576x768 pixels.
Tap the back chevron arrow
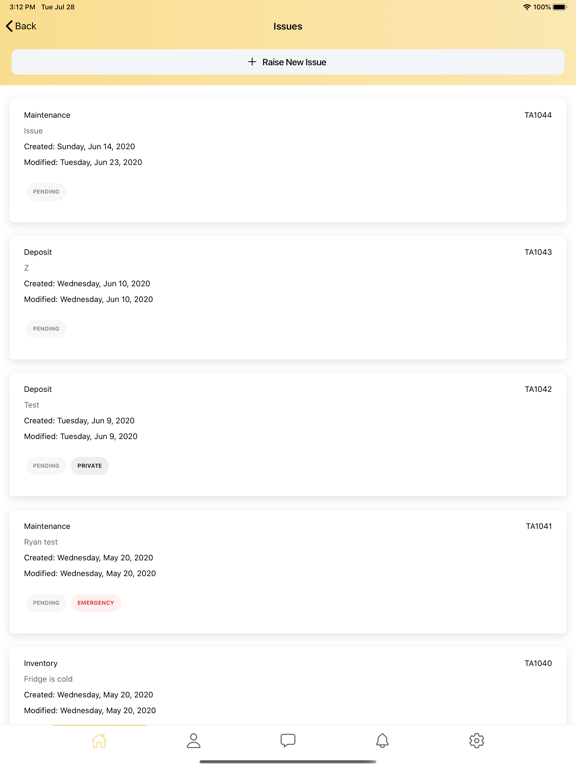9,26
